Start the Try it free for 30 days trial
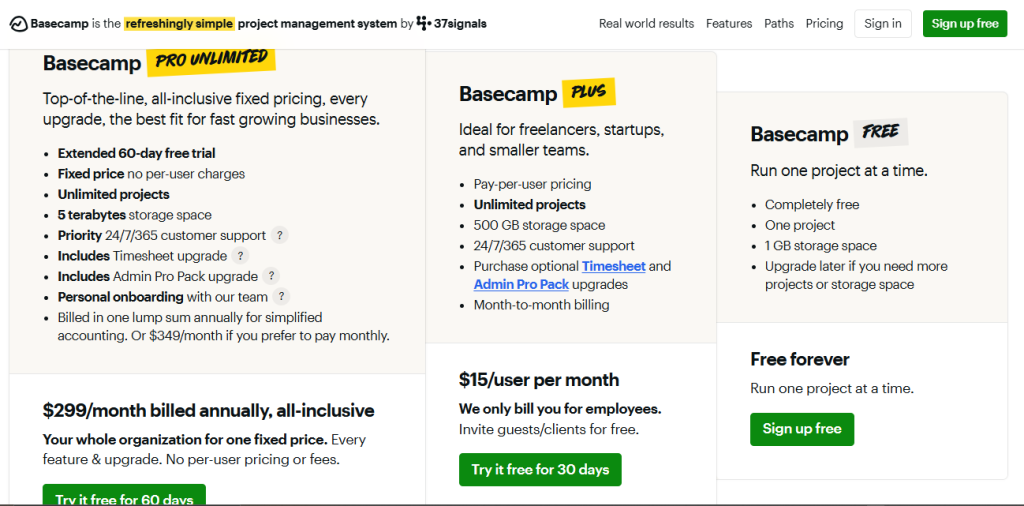The width and height of the screenshot is (1024, 506). 540,469
